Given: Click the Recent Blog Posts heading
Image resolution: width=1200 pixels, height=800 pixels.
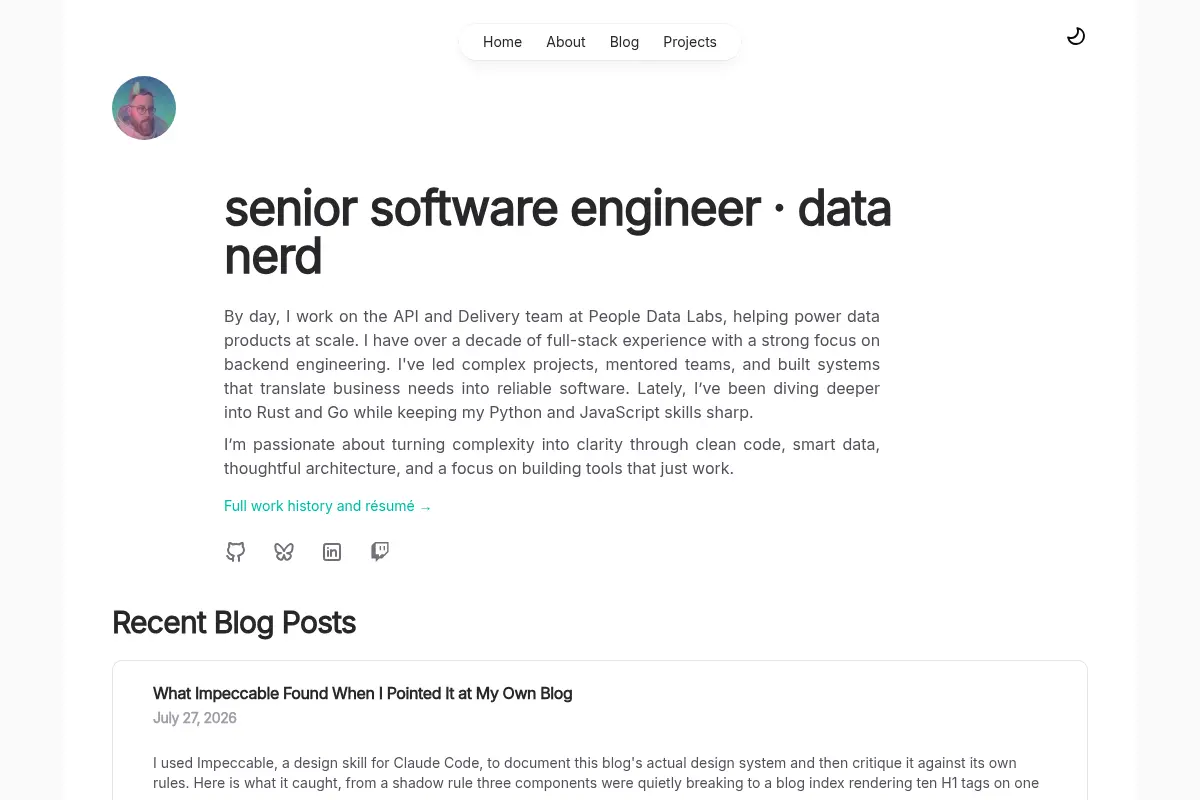Looking at the screenshot, I should point(234,622).
